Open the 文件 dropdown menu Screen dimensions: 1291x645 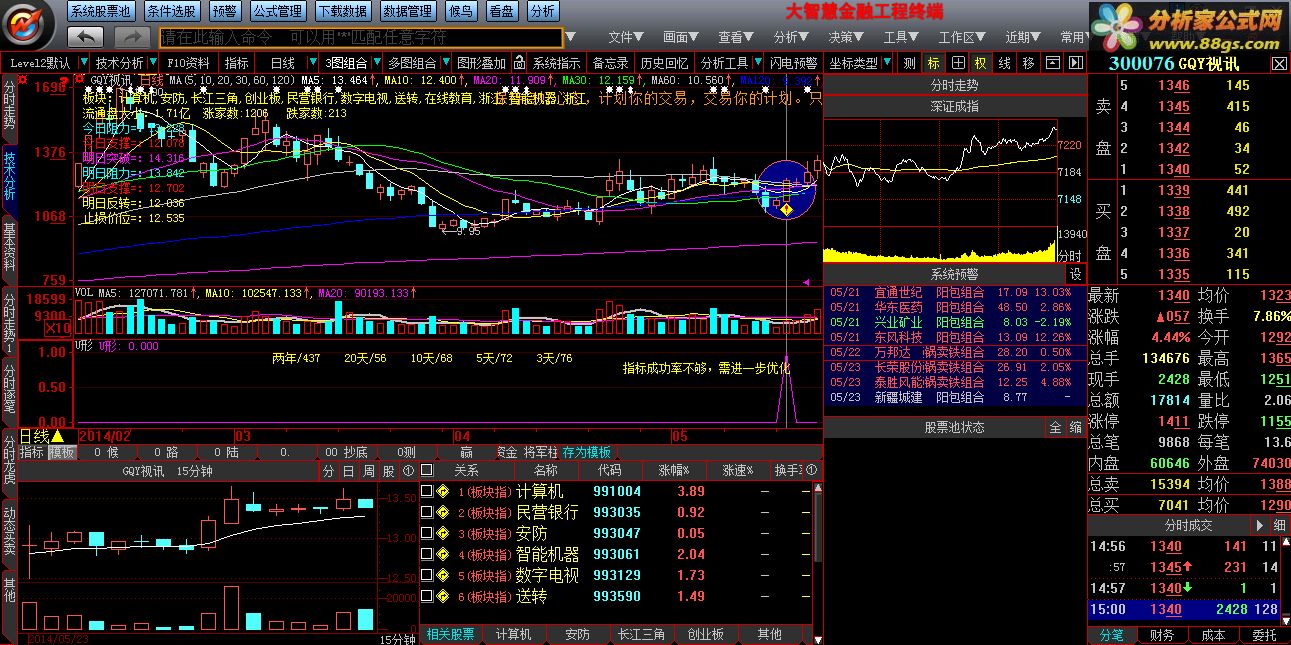(627, 37)
